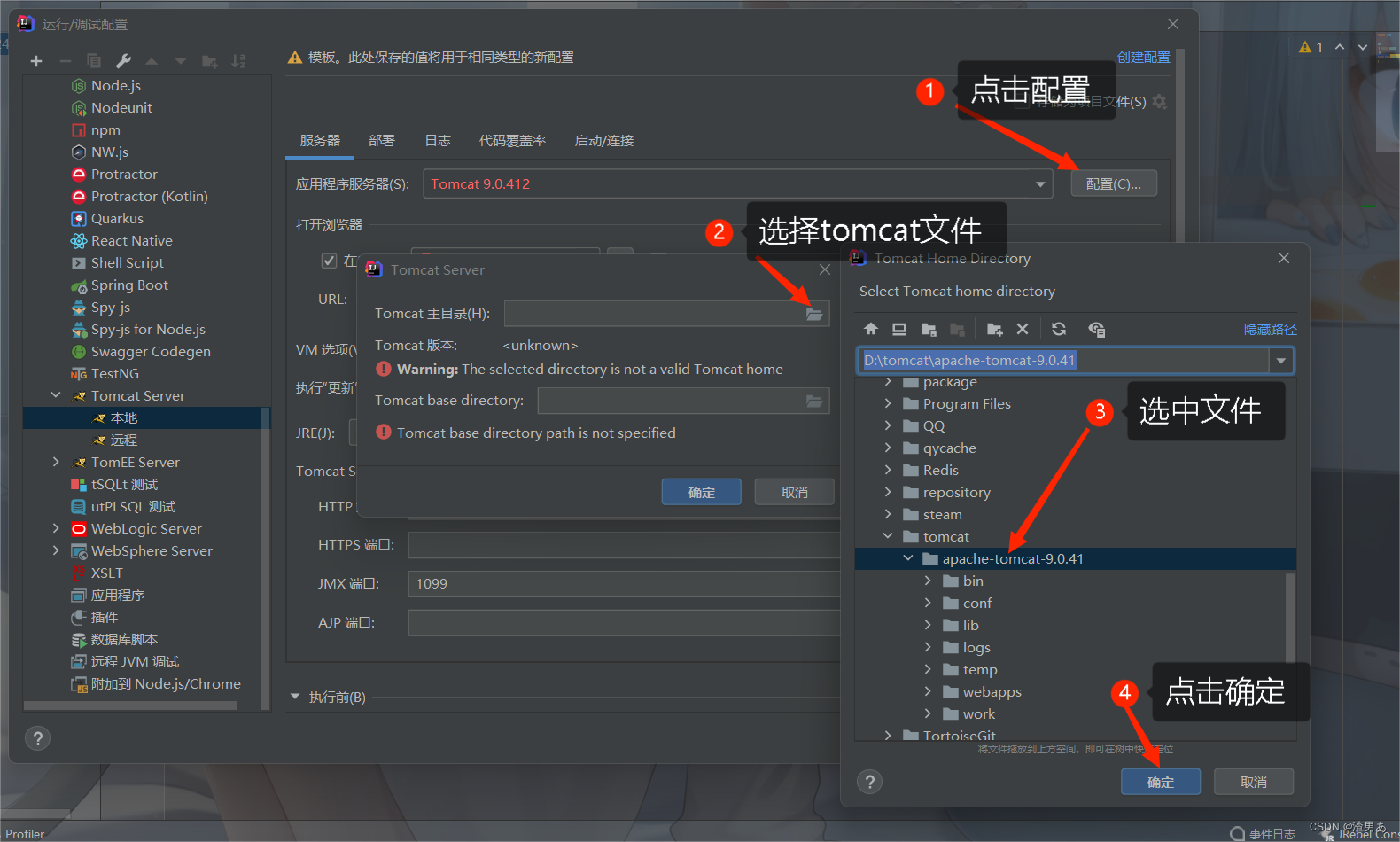Image resolution: width=1400 pixels, height=842 pixels.
Task: Select the Spring Boot configuration template
Action: [129, 285]
